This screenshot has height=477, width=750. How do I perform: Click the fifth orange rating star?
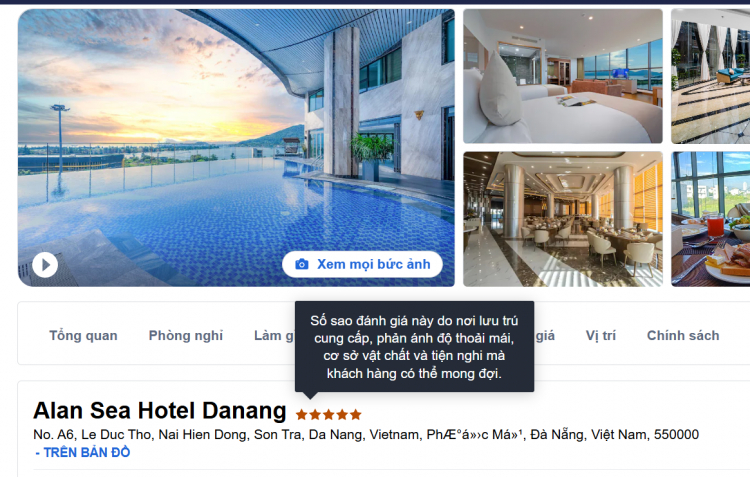(x=355, y=414)
